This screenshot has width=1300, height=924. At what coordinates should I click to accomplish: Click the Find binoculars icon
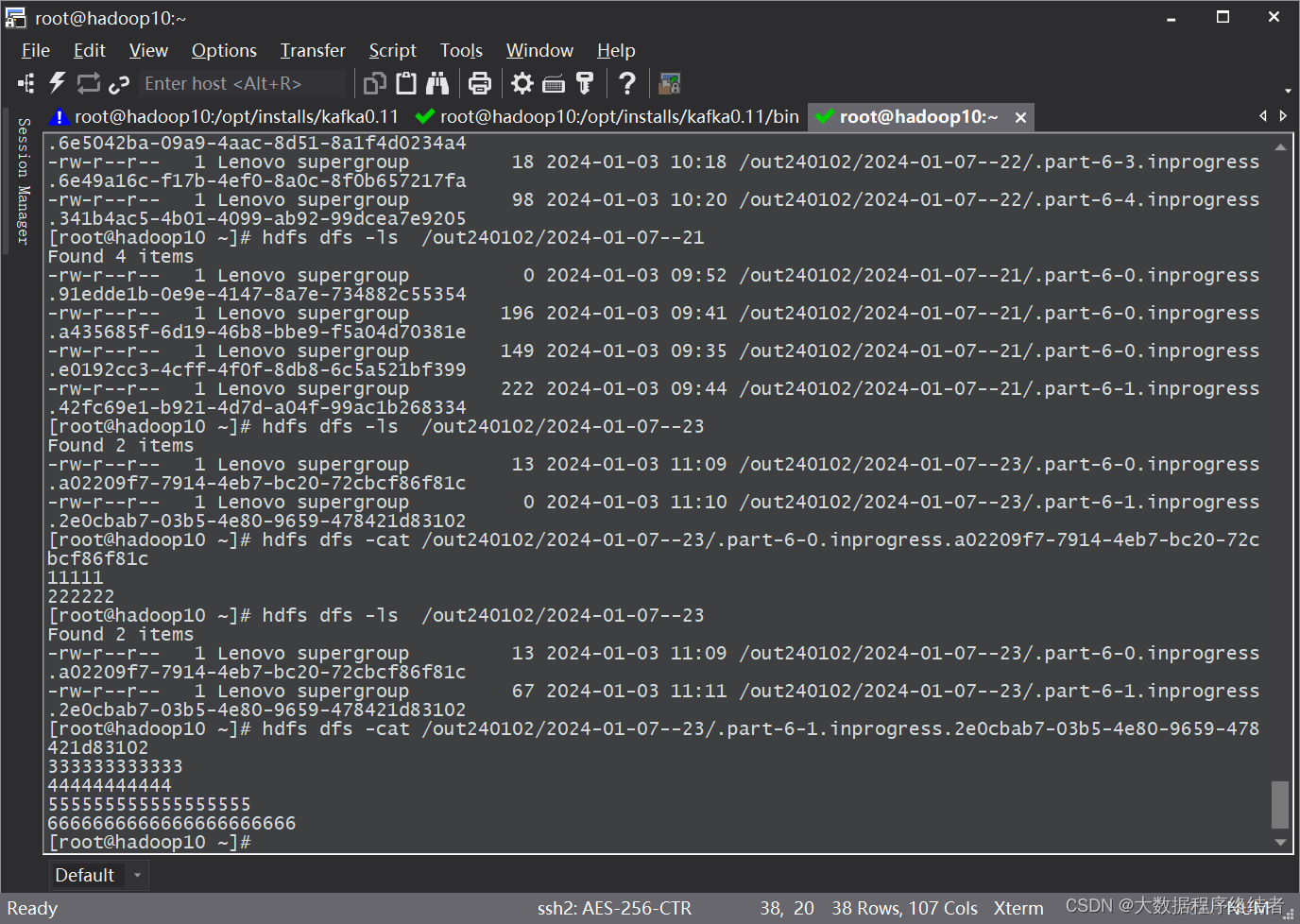click(437, 83)
